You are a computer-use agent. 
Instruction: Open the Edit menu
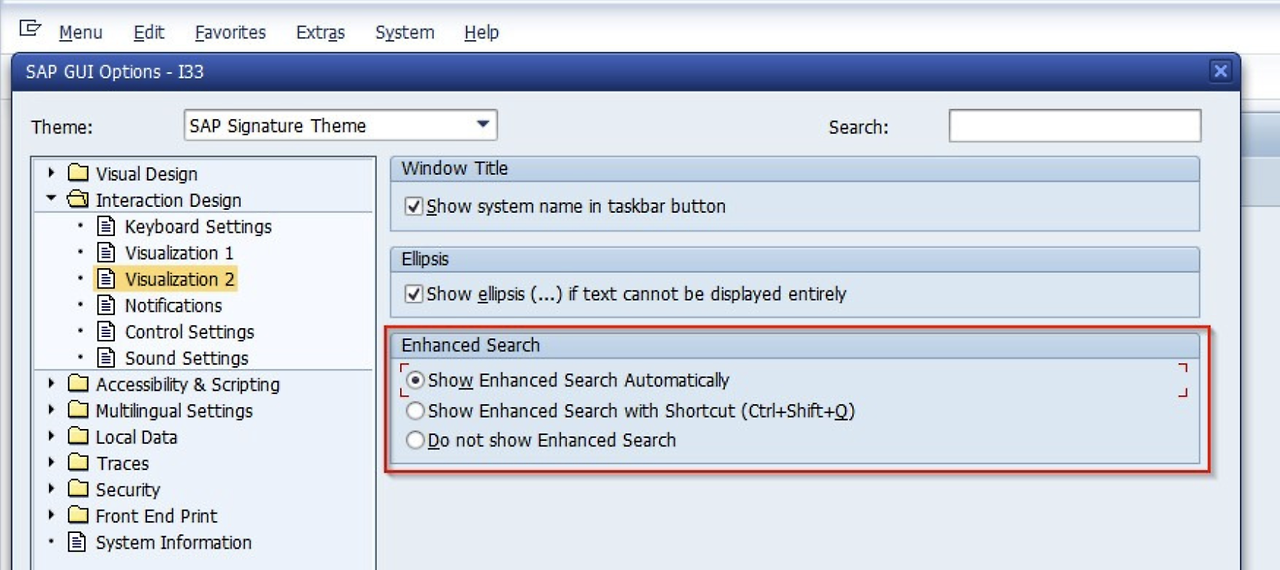tap(149, 32)
